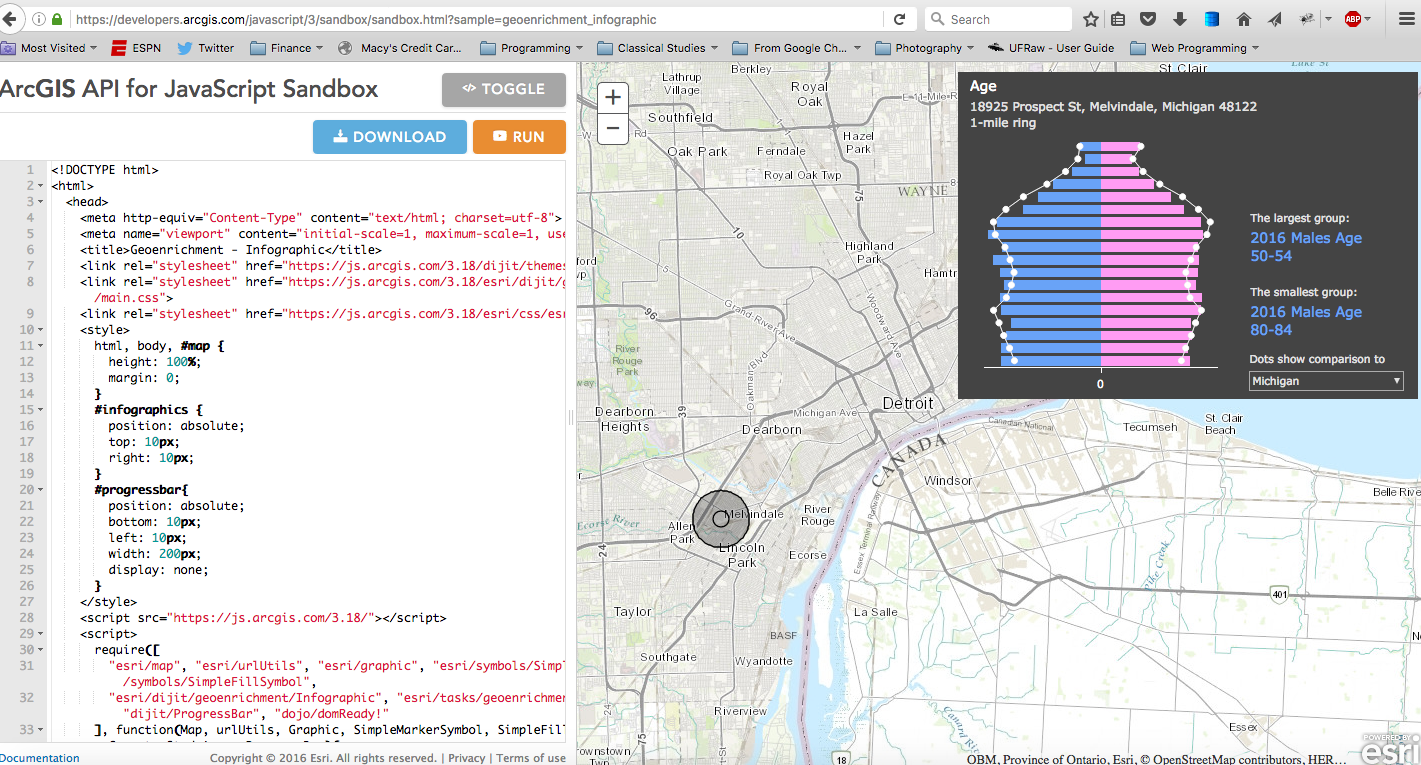Viewport: 1421px width, 765px height.
Task: Collapse the #progressbar fold on line 20
Action: point(39,490)
